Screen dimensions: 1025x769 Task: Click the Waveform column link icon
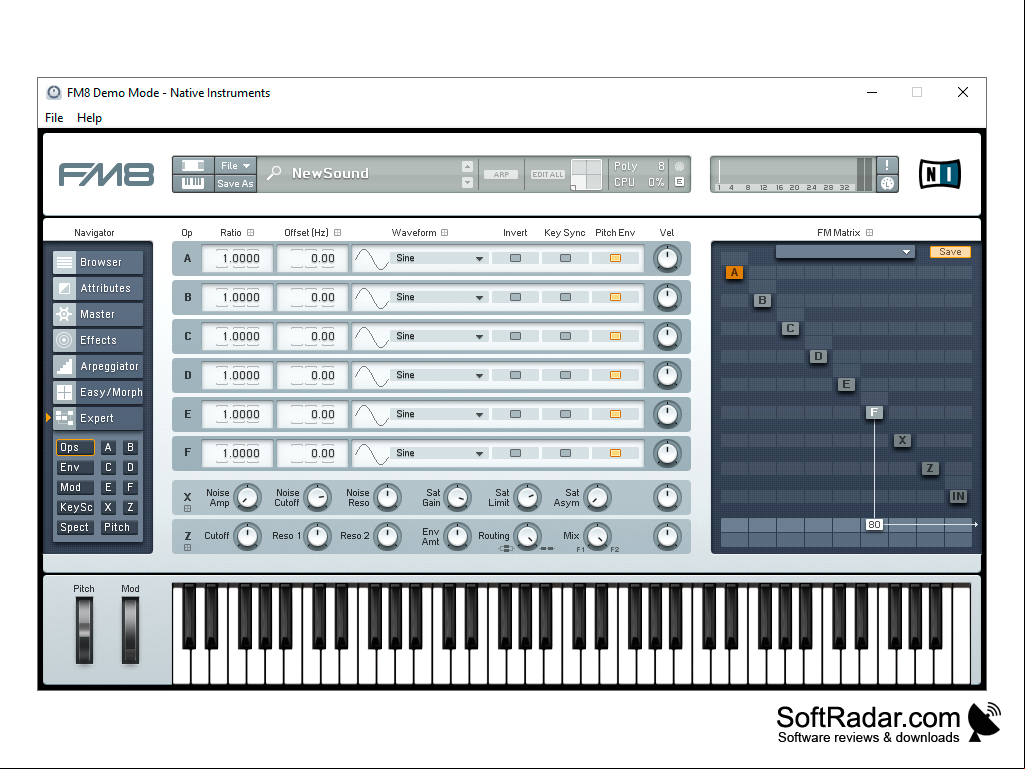coord(445,233)
